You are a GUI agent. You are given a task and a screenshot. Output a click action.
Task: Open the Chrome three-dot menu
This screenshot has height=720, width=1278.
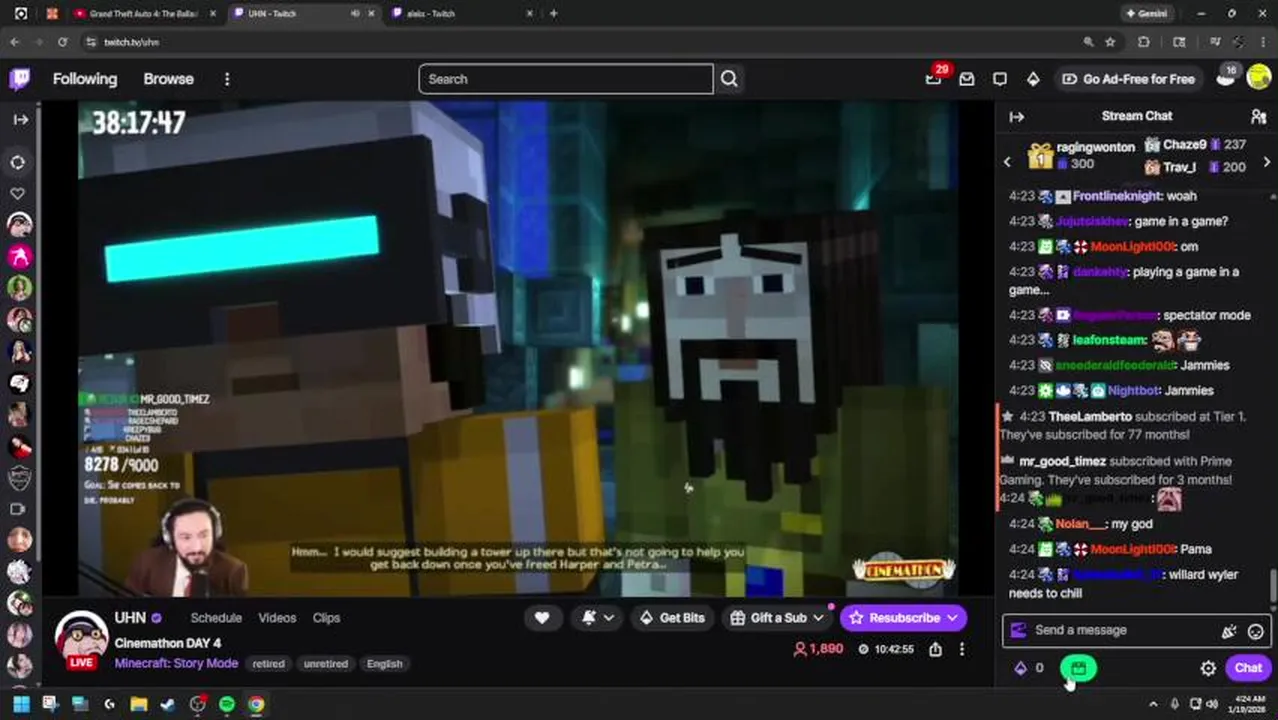pos(1265,42)
